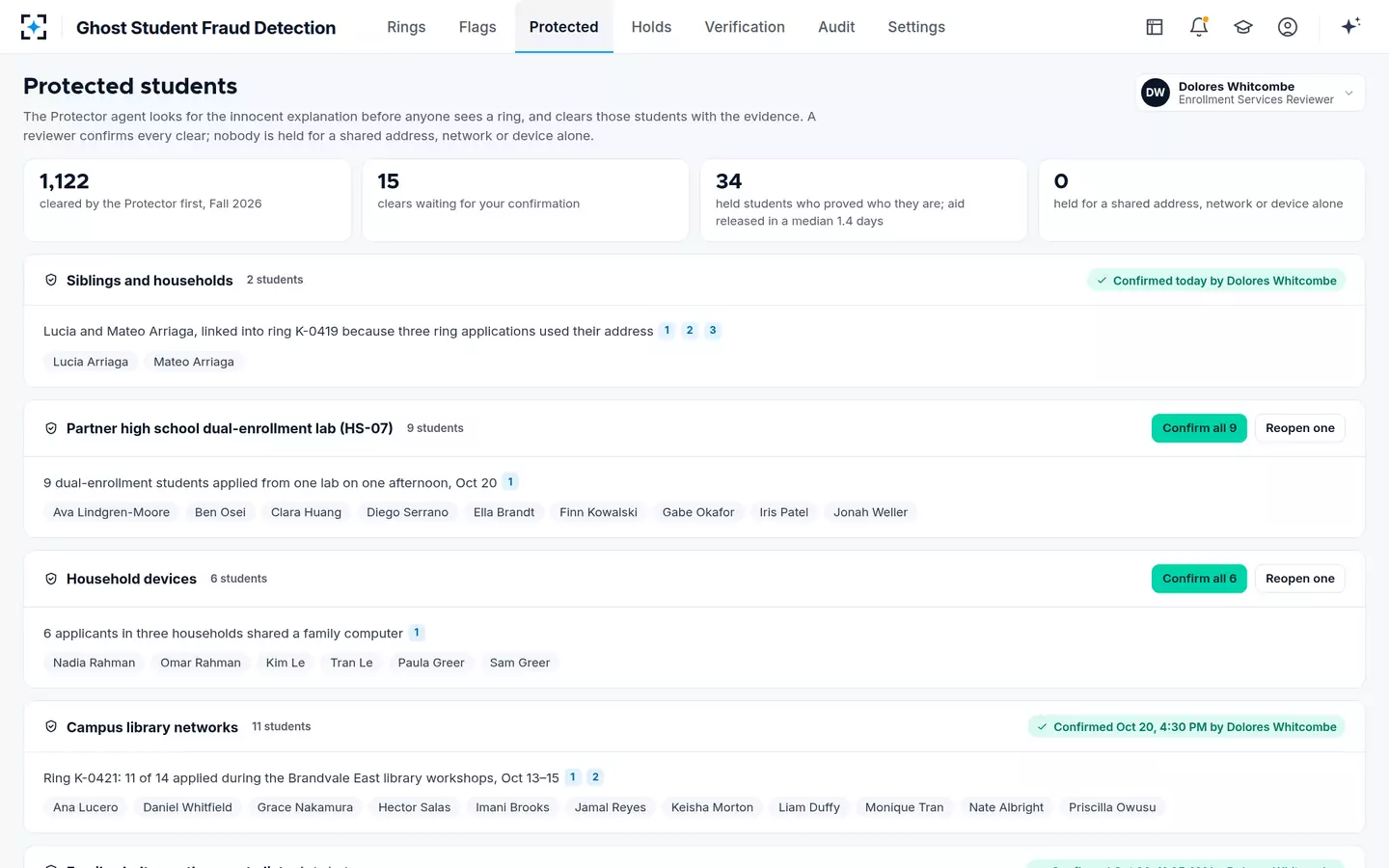Open the Verification tab

(x=745, y=27)
